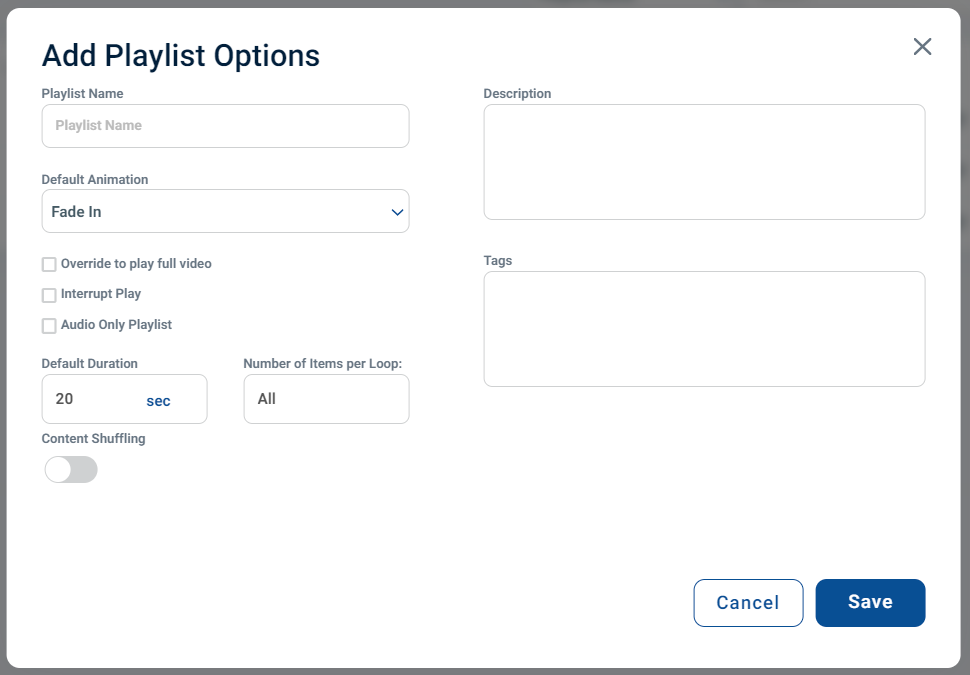The image size is (970, 675).
Task: Click the 'Description' field label
Action: tap(517, 94)
